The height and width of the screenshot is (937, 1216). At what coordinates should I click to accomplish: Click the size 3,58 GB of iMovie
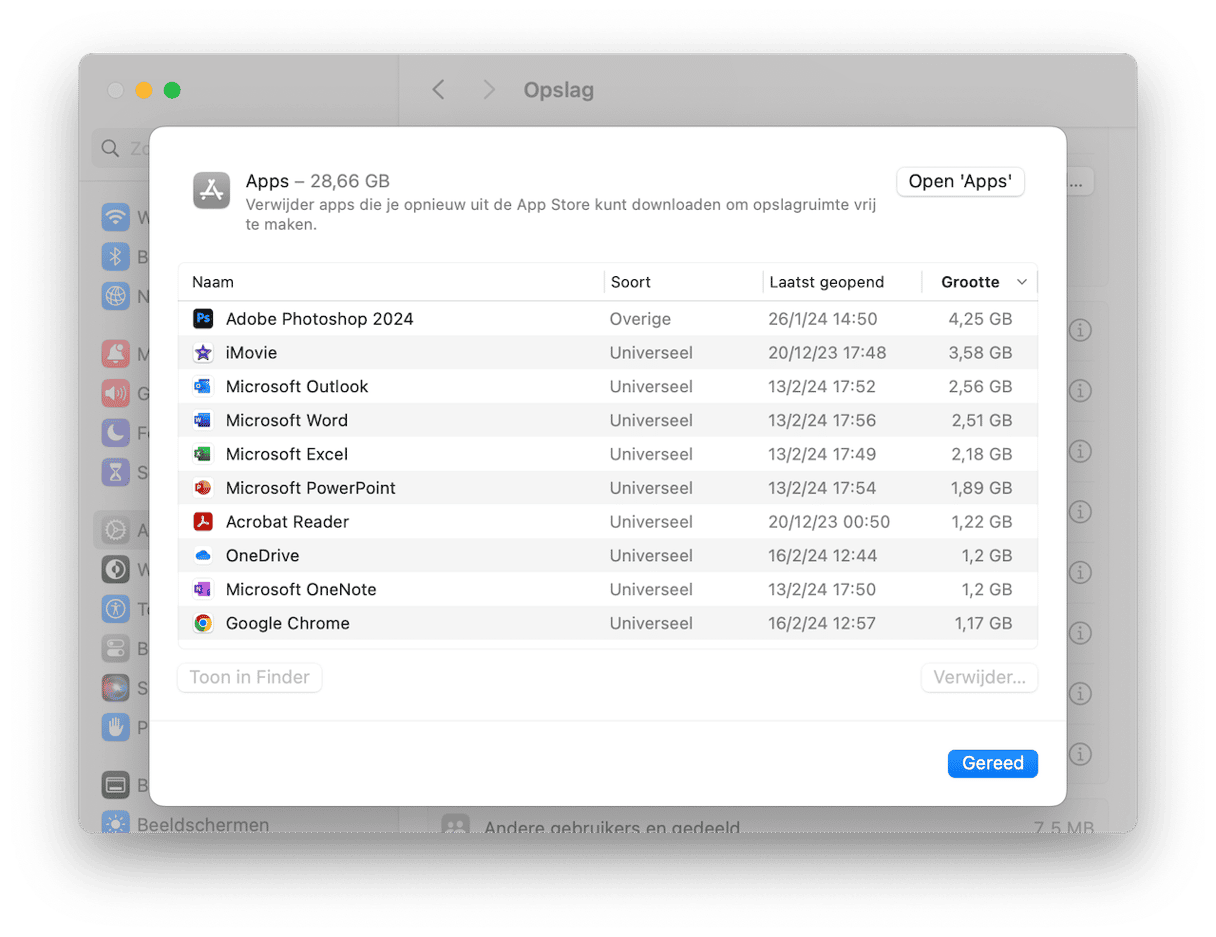coord(980,353)
